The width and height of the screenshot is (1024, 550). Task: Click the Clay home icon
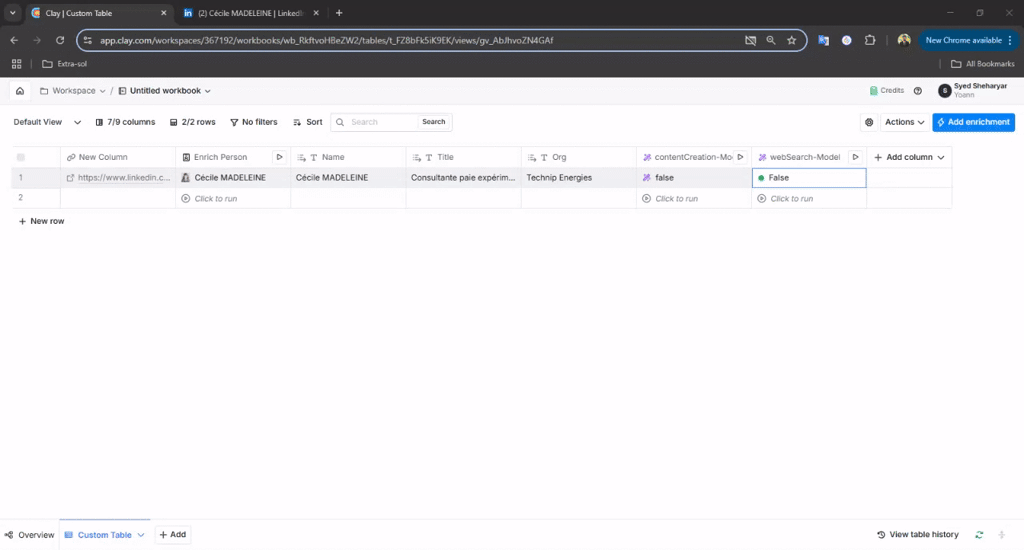(x=20, y=91)
